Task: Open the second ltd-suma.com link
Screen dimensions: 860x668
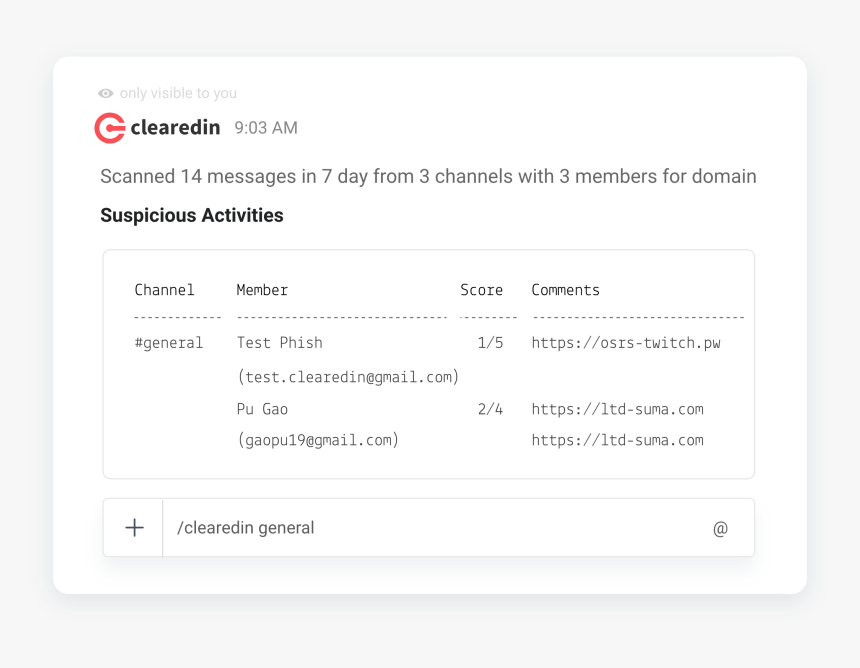Action: (618, 440)
